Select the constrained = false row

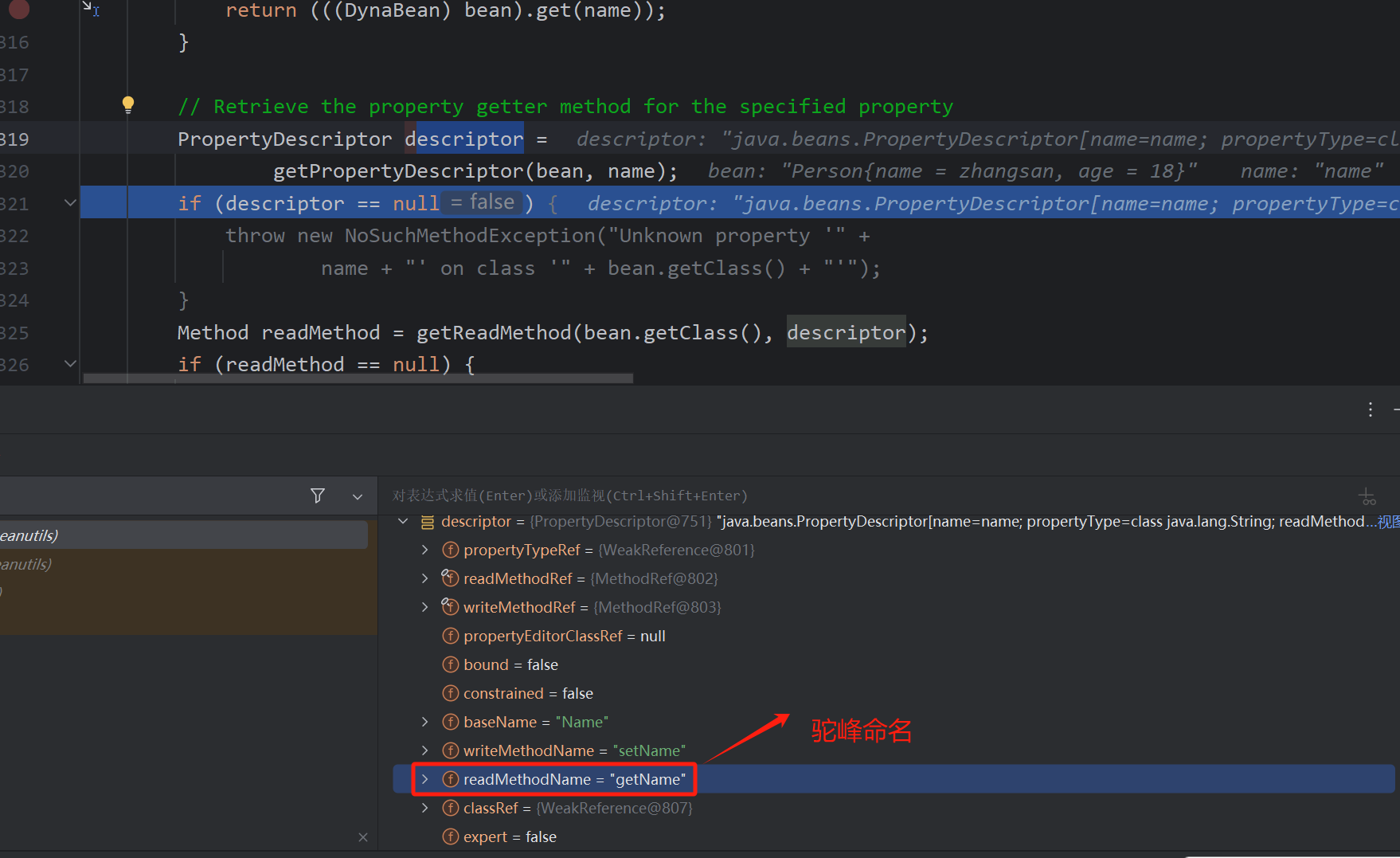tap(894, 693)
